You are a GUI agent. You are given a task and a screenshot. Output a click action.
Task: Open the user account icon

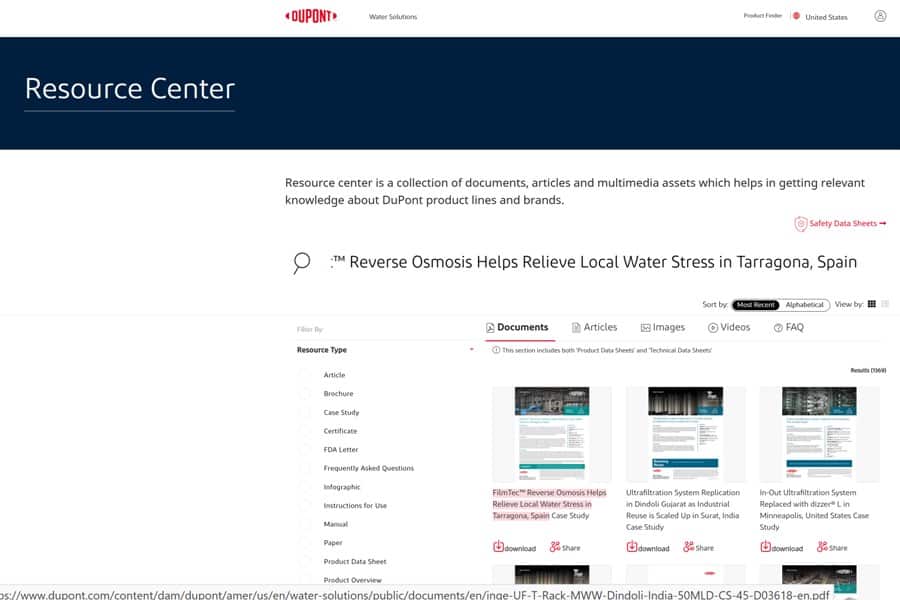click(880, 16)
